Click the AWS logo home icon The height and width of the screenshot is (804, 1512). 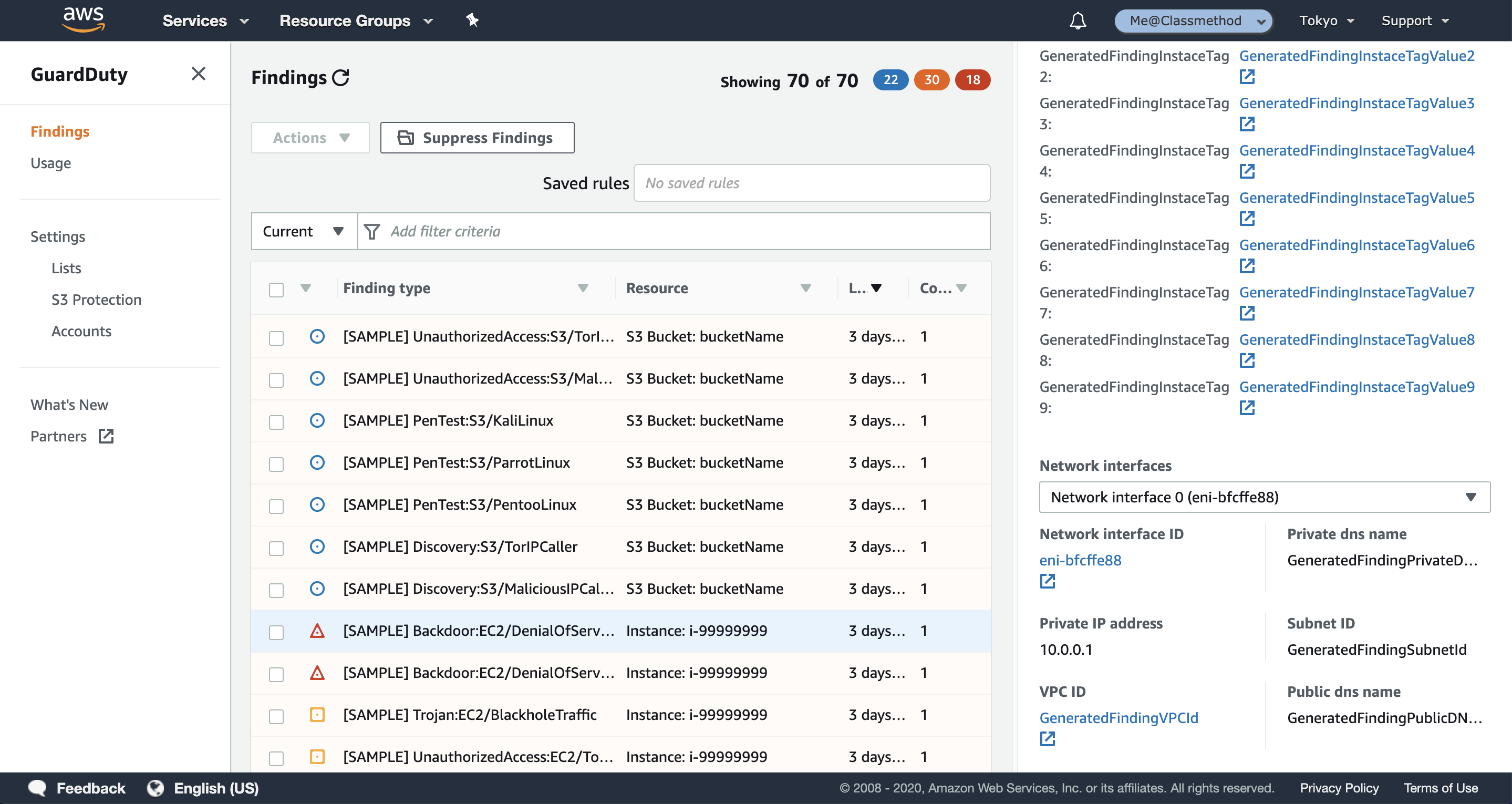[x=84, y=19]
